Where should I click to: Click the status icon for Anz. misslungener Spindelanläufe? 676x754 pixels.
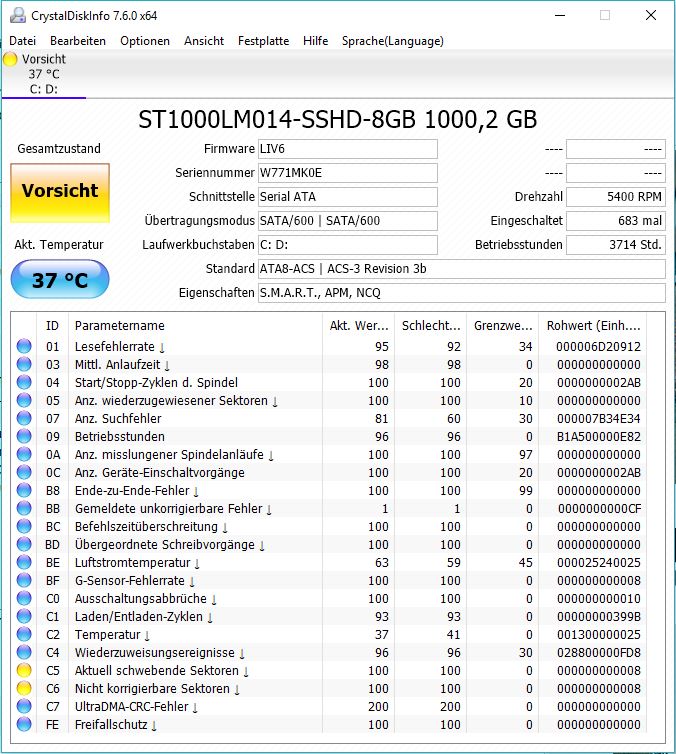(24, 454)
